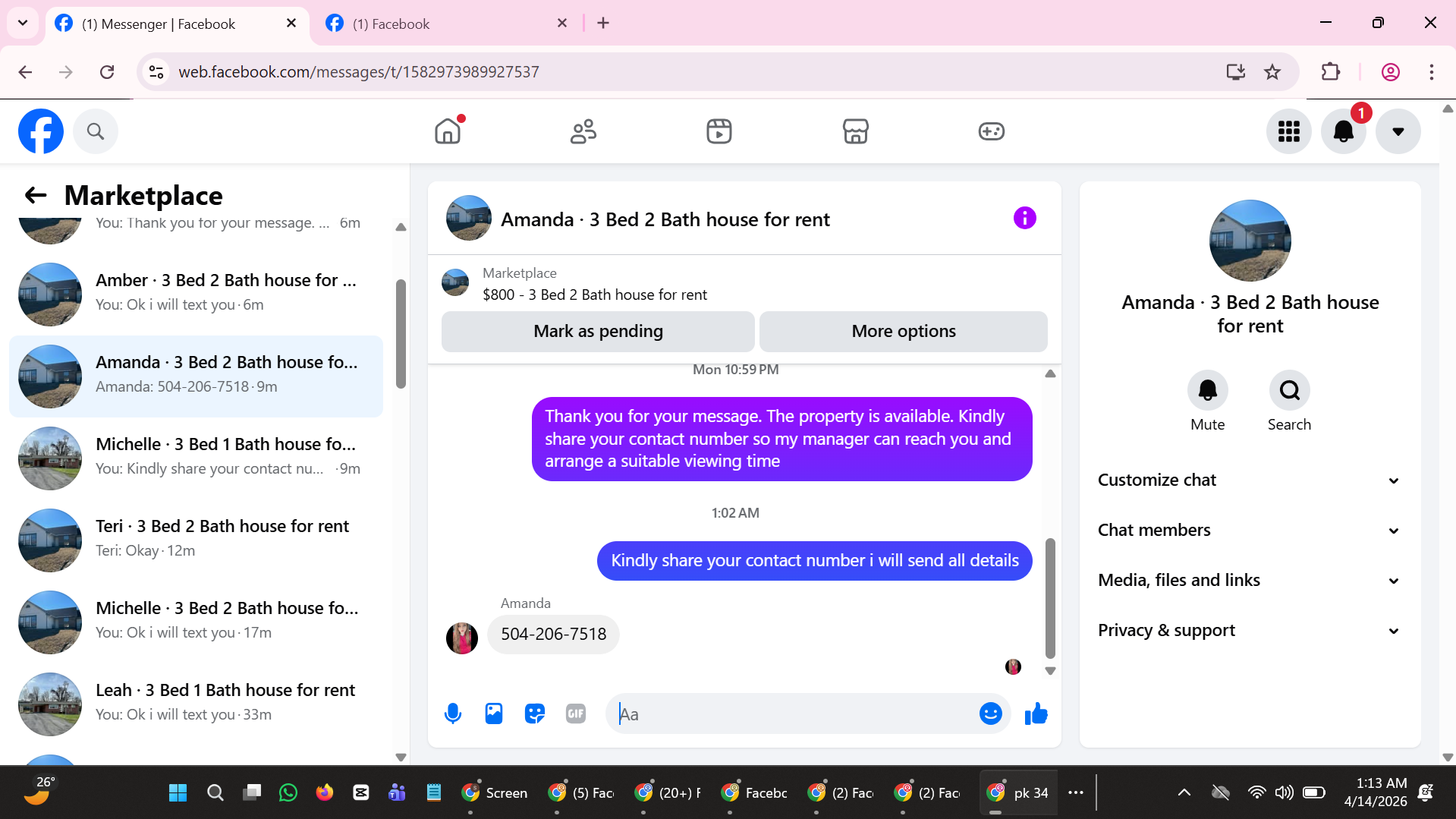Switch to the (1) Facebook tab
The width and height of the screenshot is (1456, 819).
point(448,24)
